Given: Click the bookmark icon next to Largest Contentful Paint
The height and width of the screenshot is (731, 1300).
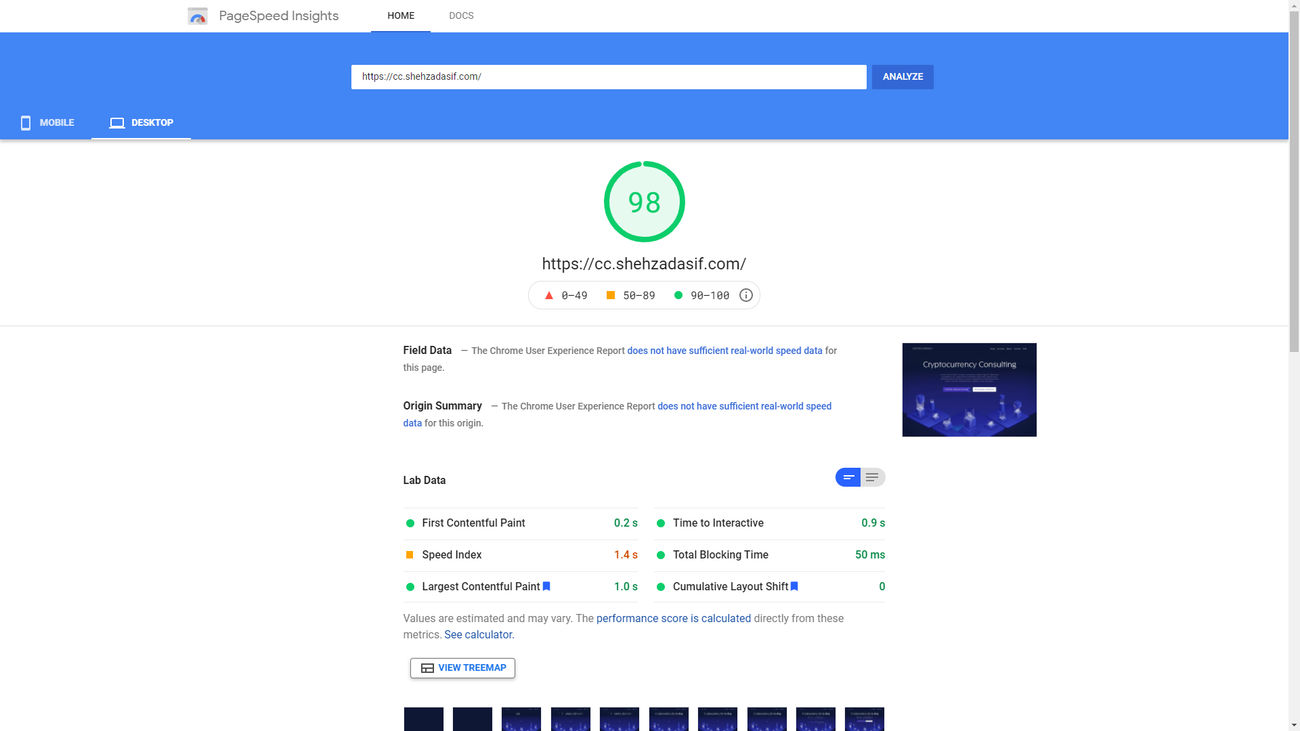Looking at the screenshot, I should 546,586.
